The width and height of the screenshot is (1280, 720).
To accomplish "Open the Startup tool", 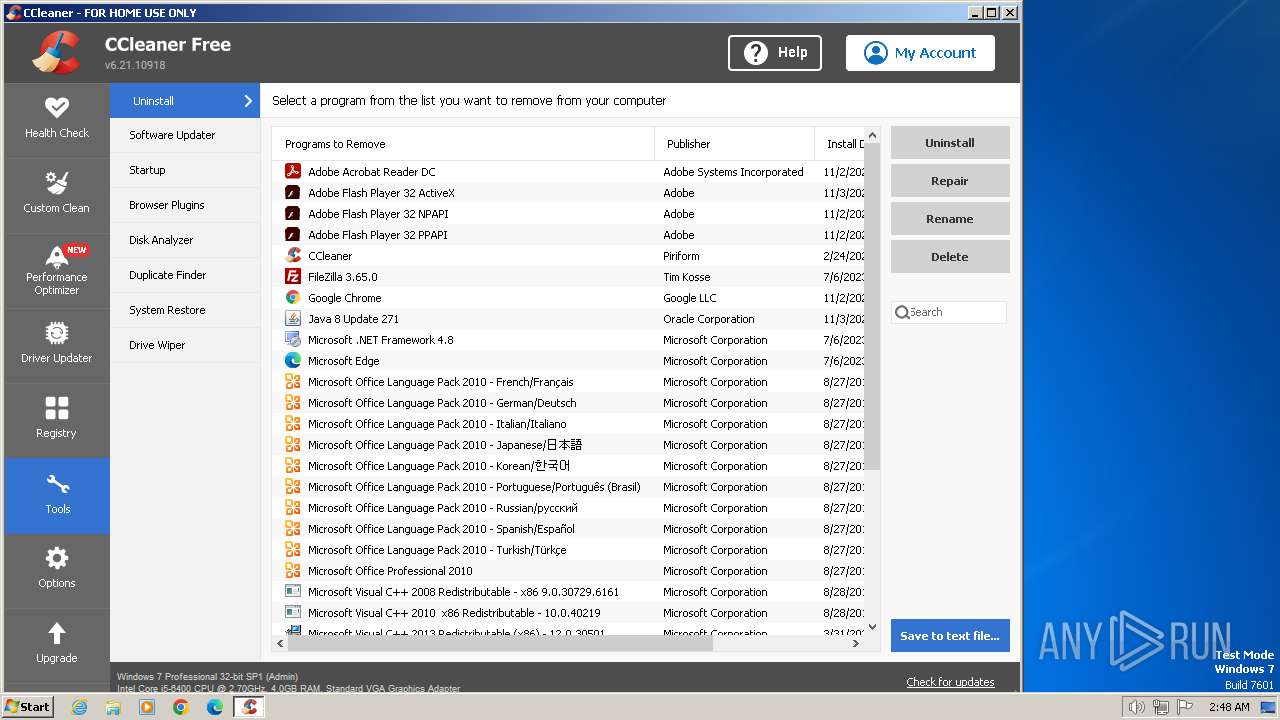I will coord(185,170).
